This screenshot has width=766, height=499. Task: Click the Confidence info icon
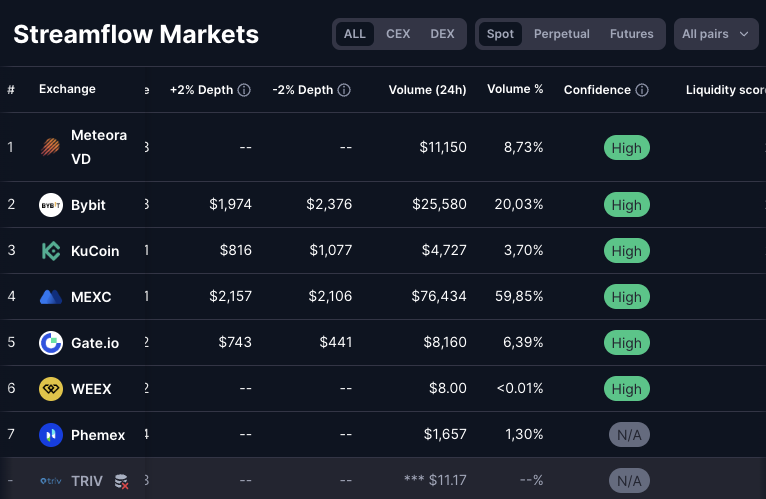pos(642,90)
